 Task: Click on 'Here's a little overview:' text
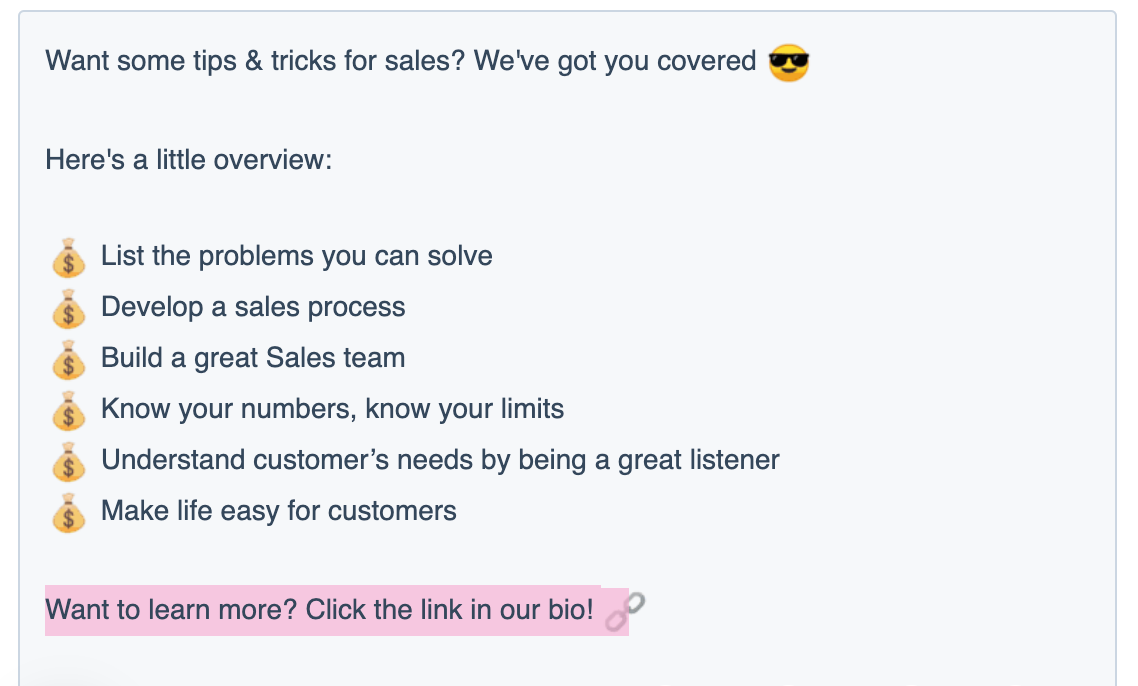tap(189, 160)
